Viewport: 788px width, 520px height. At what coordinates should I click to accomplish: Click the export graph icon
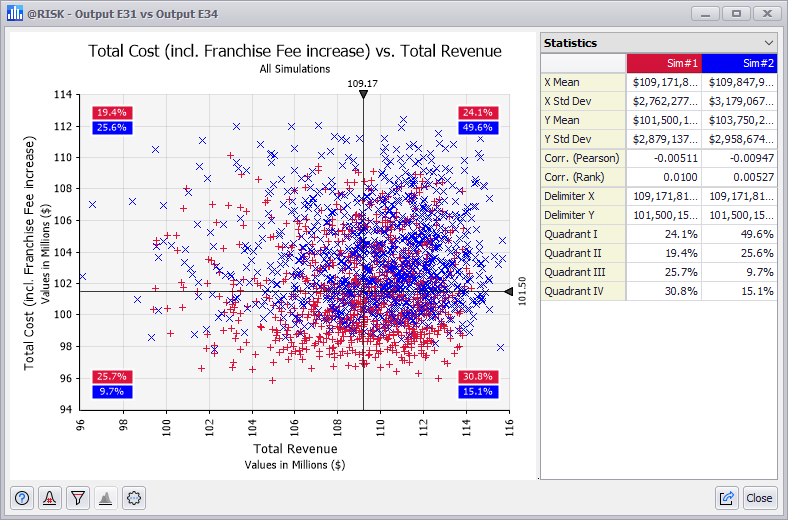[727, 497]
